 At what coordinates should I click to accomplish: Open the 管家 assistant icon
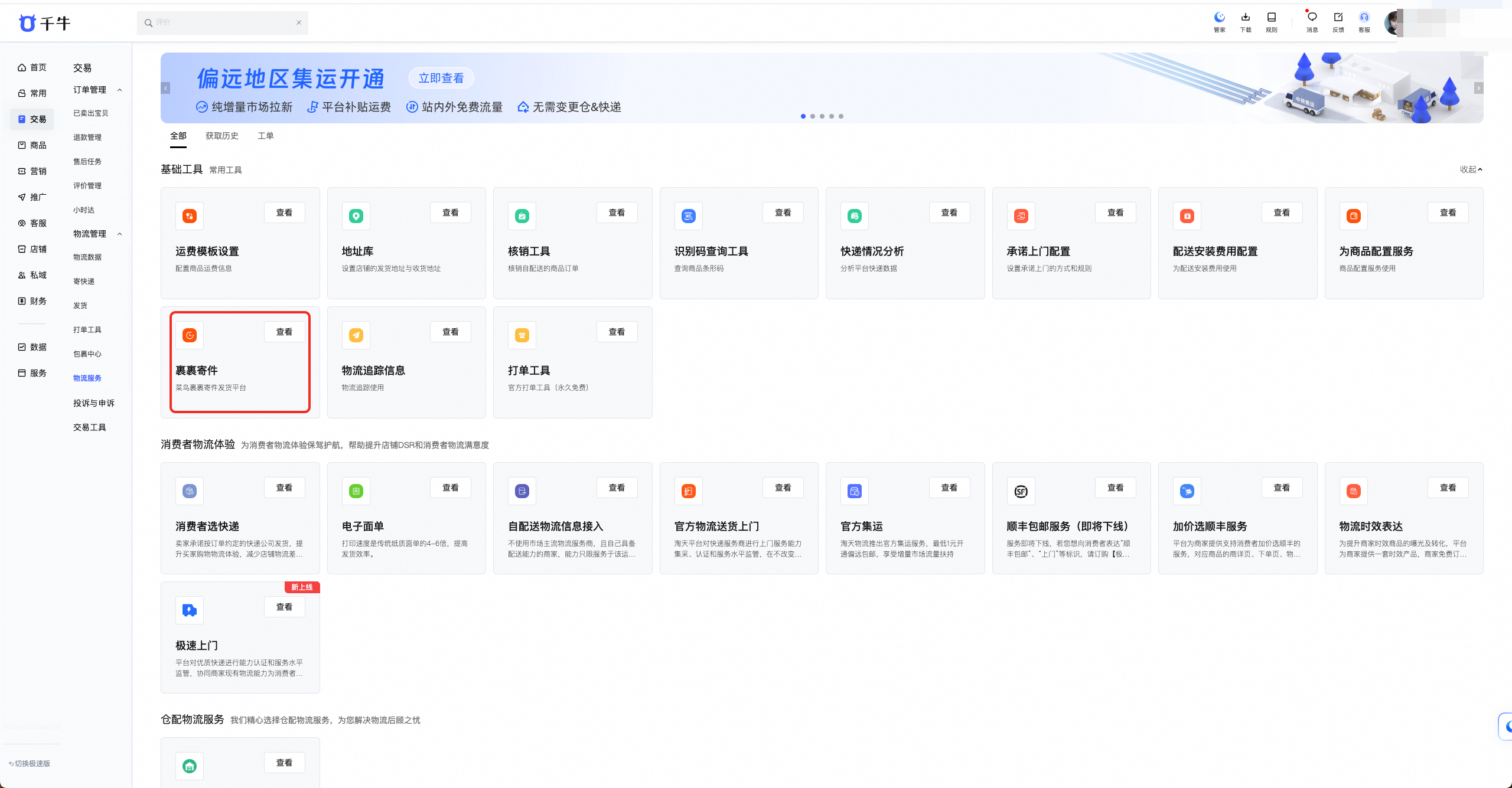click(x=1219, y=21)
